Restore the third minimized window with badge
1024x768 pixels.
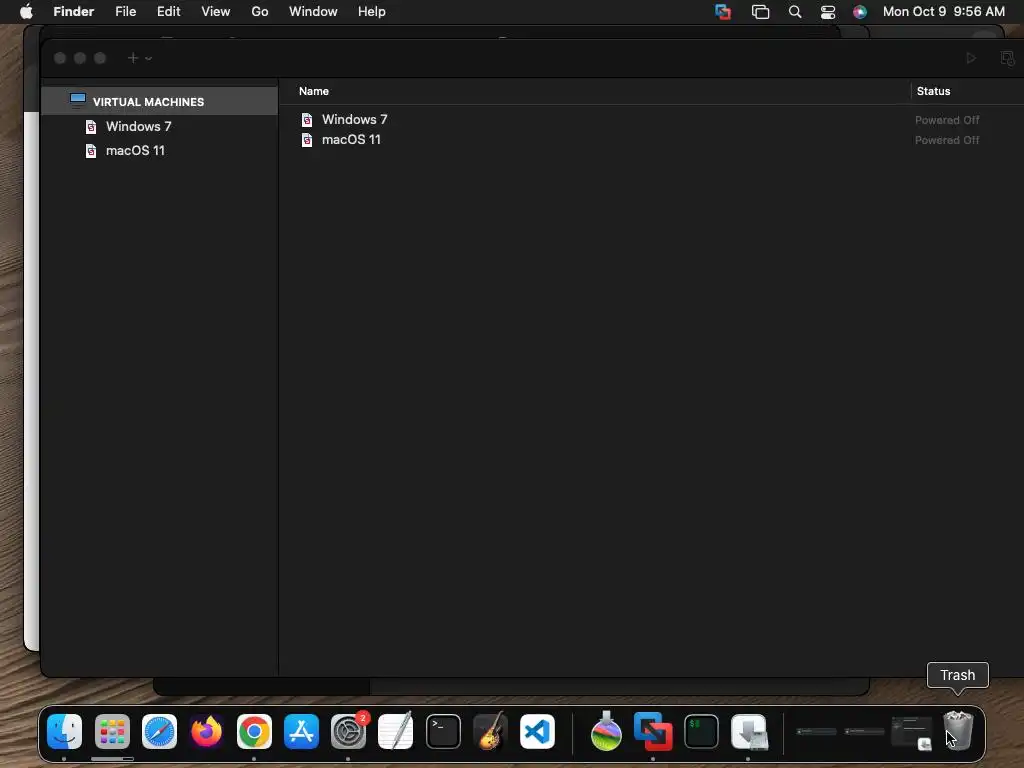[x=912, y=733]
